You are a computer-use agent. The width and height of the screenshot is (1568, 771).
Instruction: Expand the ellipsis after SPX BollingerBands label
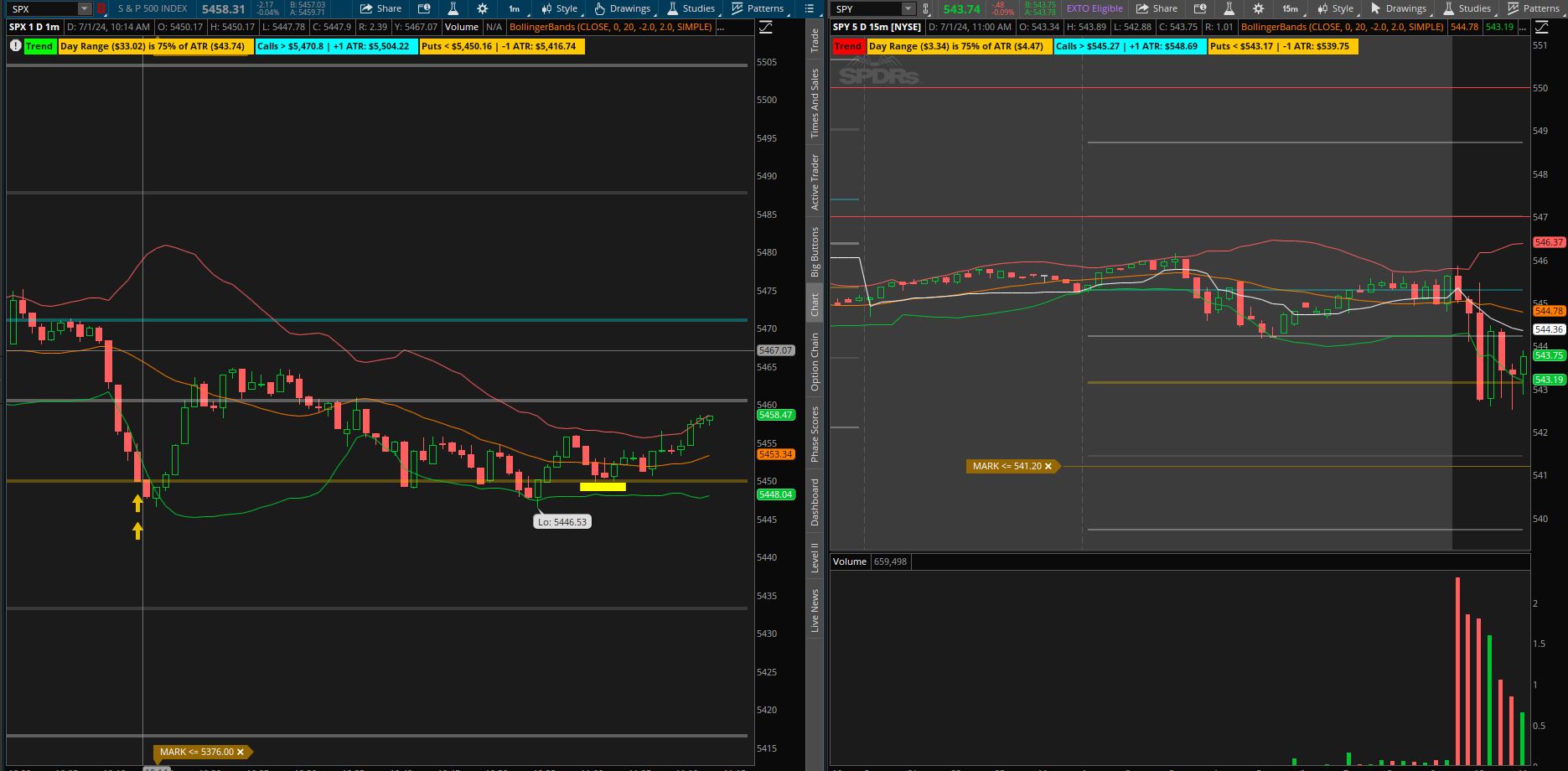722,27
